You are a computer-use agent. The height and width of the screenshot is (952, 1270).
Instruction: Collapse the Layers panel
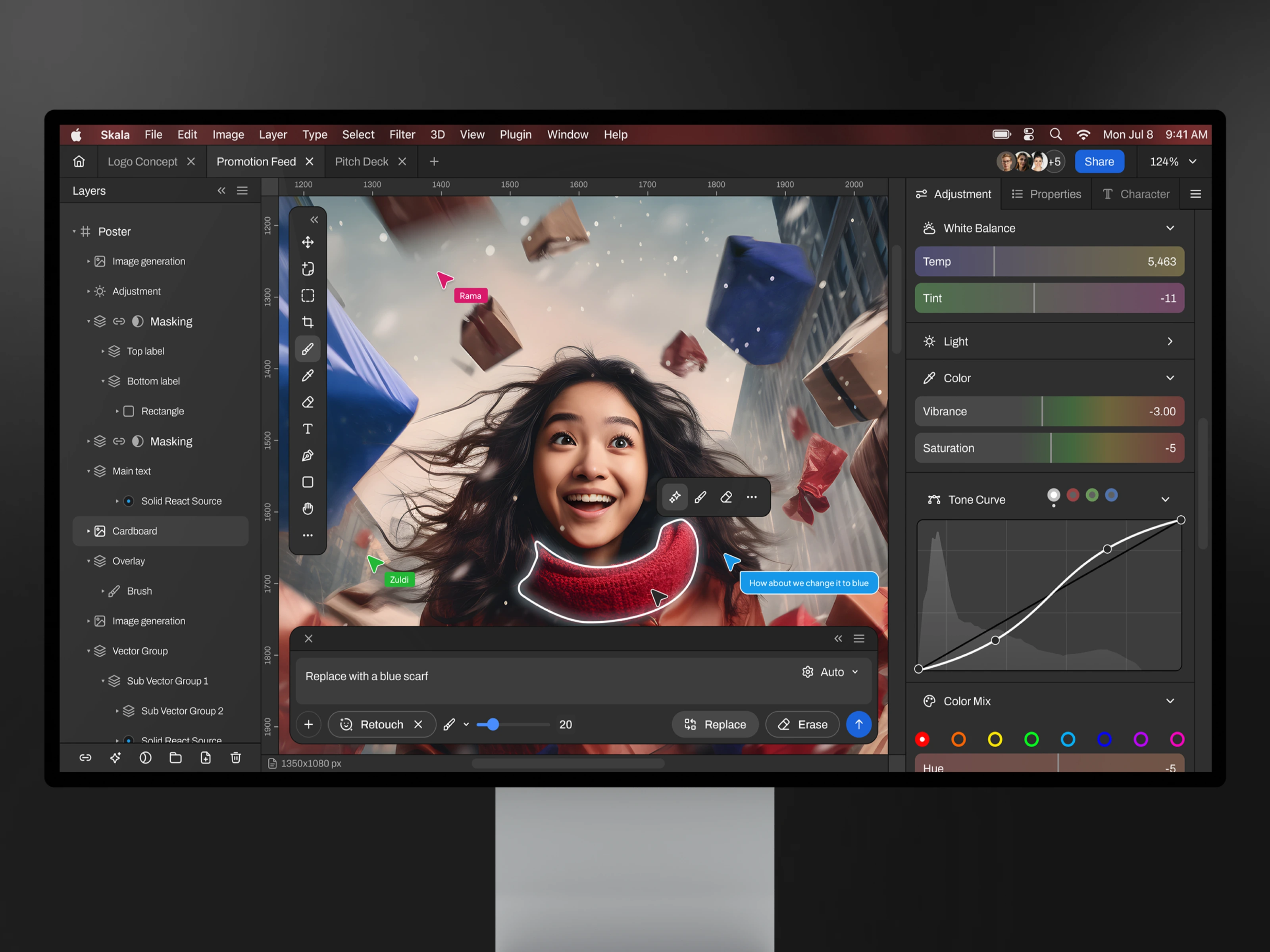coord(221,190)
